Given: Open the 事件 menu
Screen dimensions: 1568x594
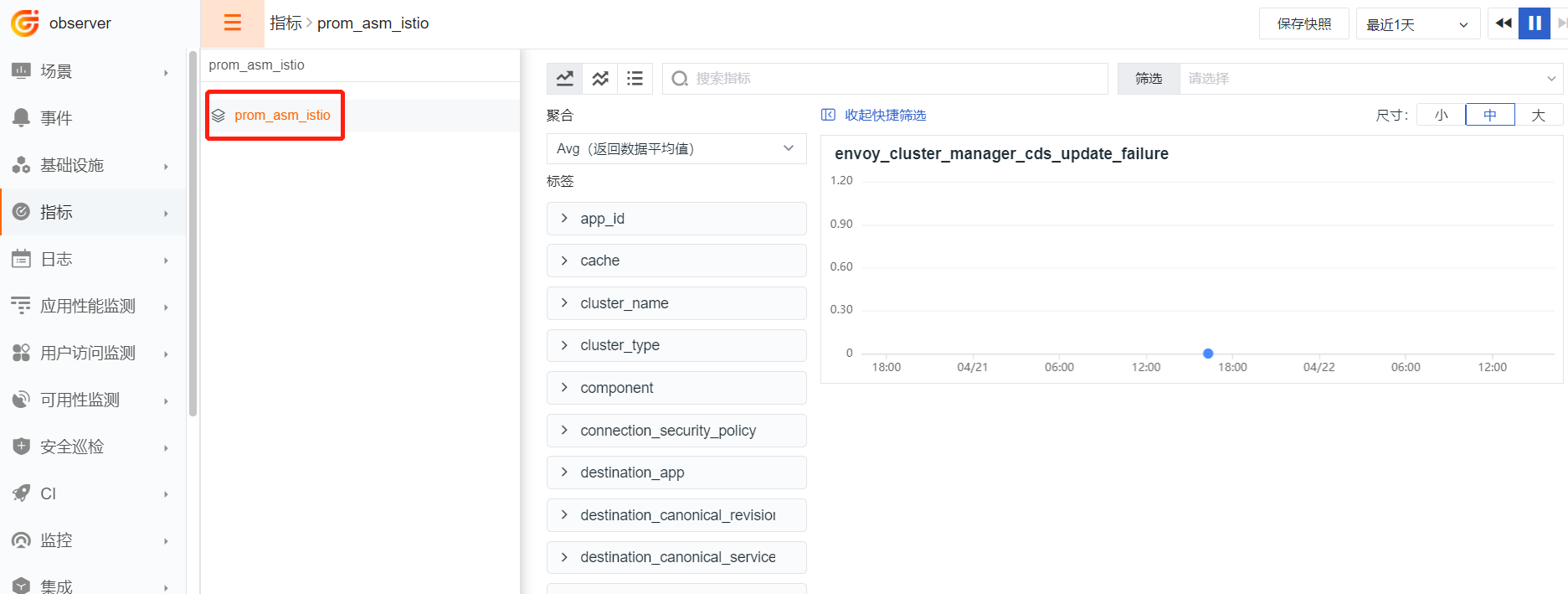Looking at the screenshot, I should click(93, 118).
